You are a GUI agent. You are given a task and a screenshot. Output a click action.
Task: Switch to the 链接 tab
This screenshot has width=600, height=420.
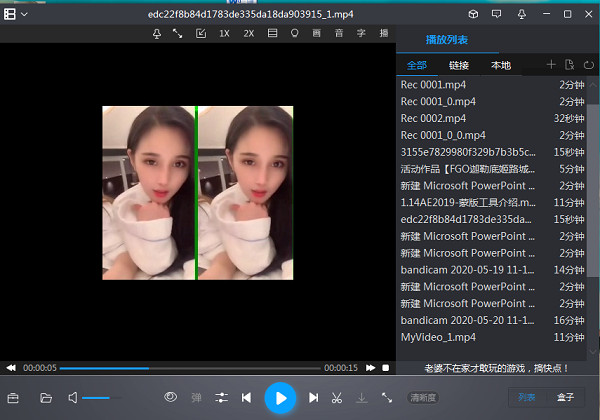point(459,65)
